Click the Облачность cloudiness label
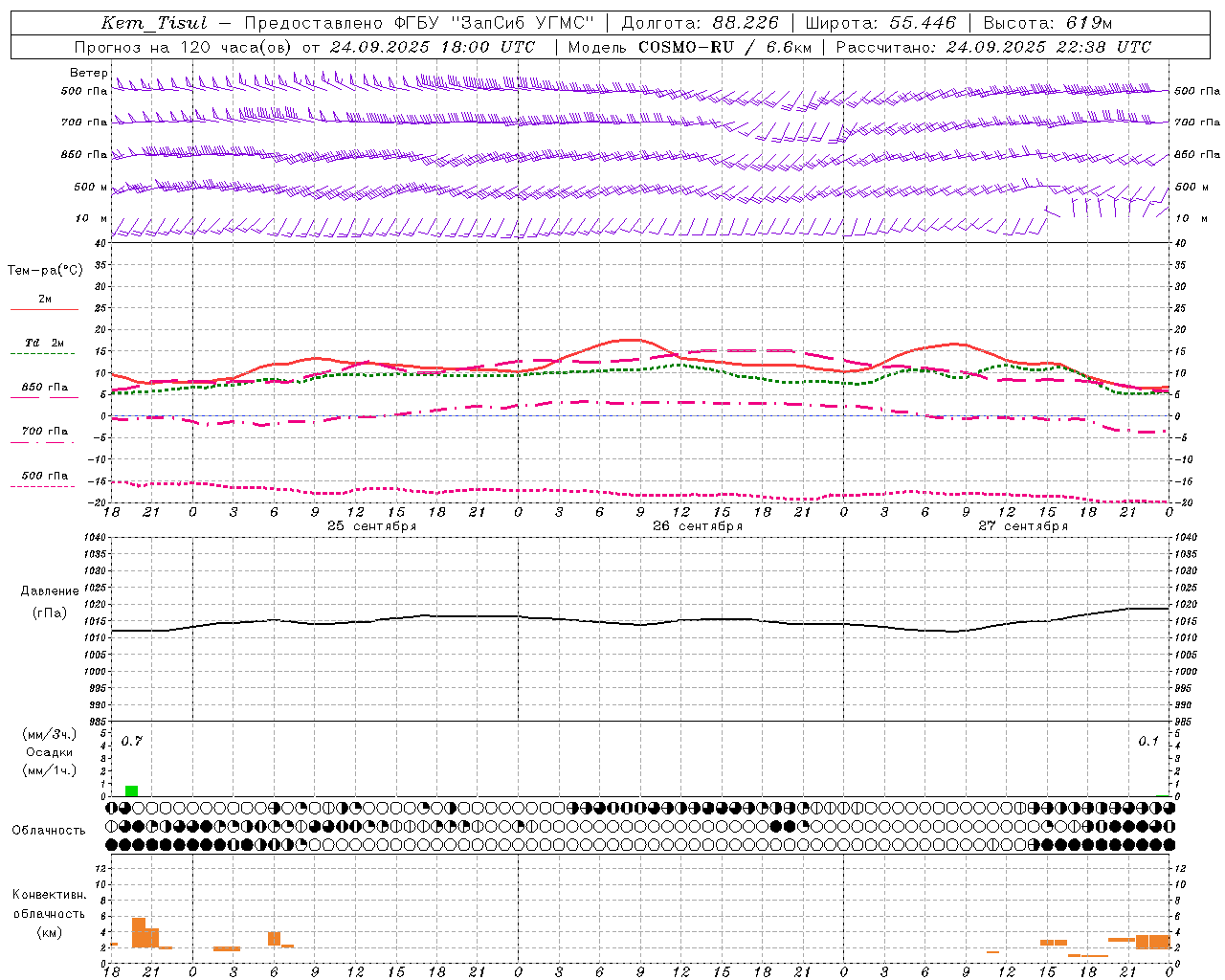1225x980 pixels. point(49,831)
